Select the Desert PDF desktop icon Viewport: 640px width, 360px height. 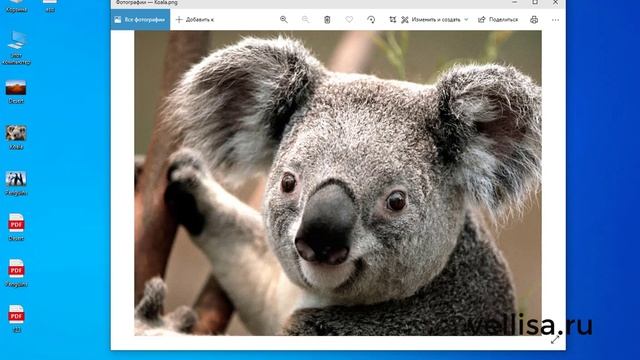pos(16,227)
